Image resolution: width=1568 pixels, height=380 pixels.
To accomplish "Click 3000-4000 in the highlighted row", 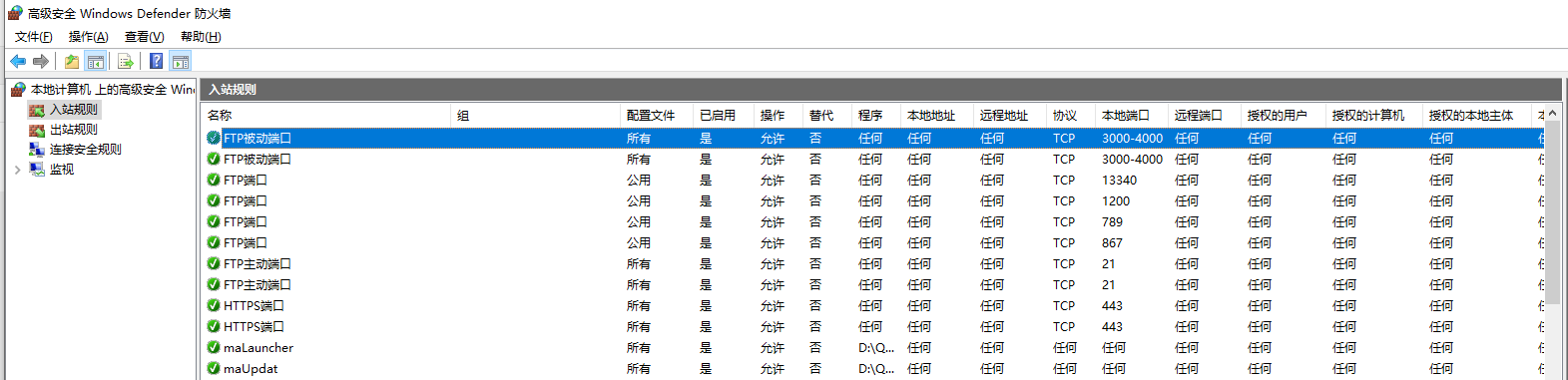I will click(1132, 138).
